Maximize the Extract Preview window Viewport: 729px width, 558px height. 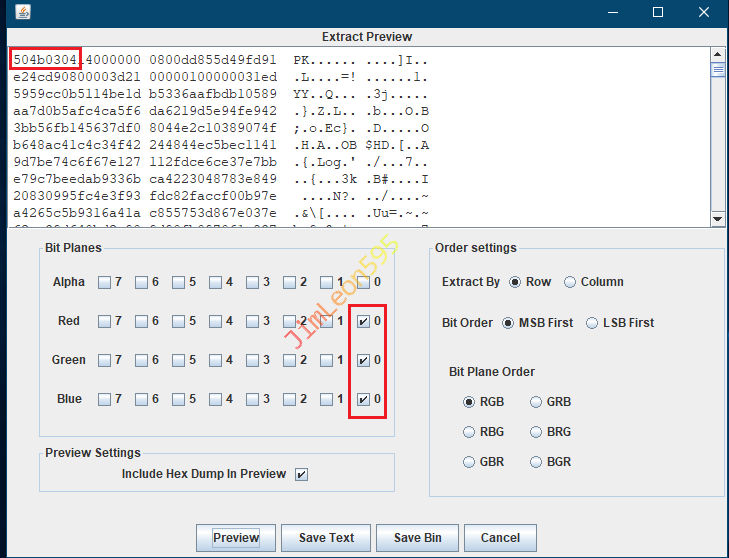point(658,12)
